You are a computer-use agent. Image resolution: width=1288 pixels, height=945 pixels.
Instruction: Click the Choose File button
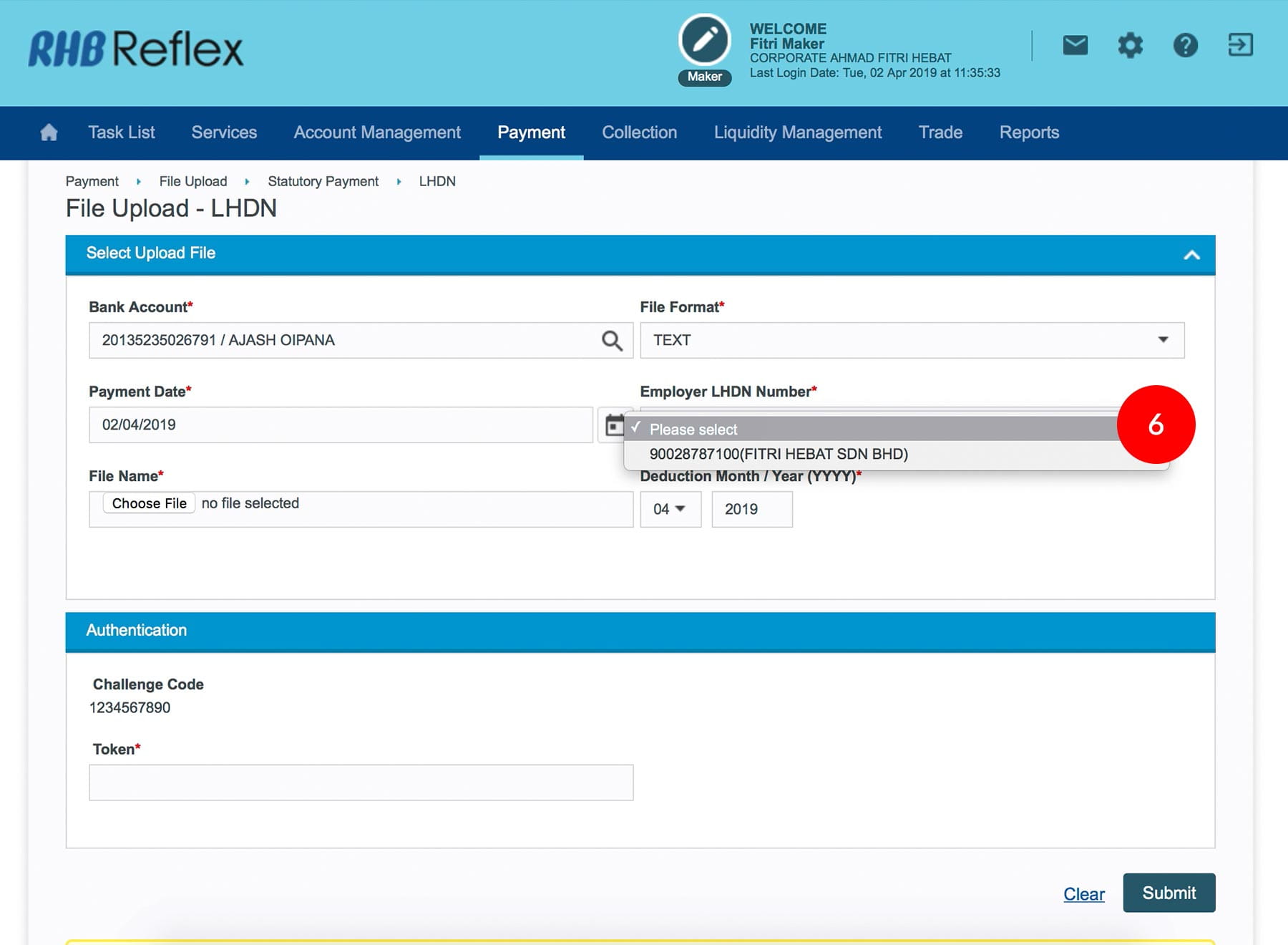tap(149, 503)
